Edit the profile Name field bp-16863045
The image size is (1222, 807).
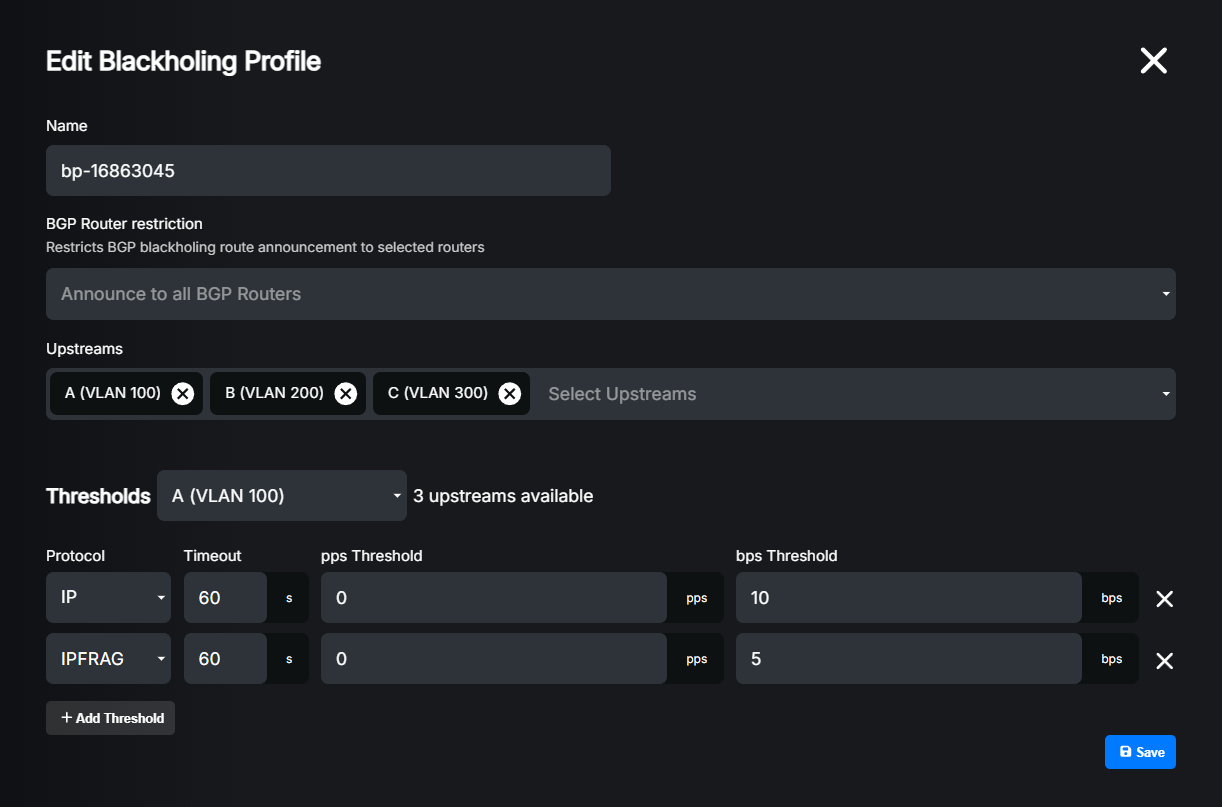(x=328, y=171)
